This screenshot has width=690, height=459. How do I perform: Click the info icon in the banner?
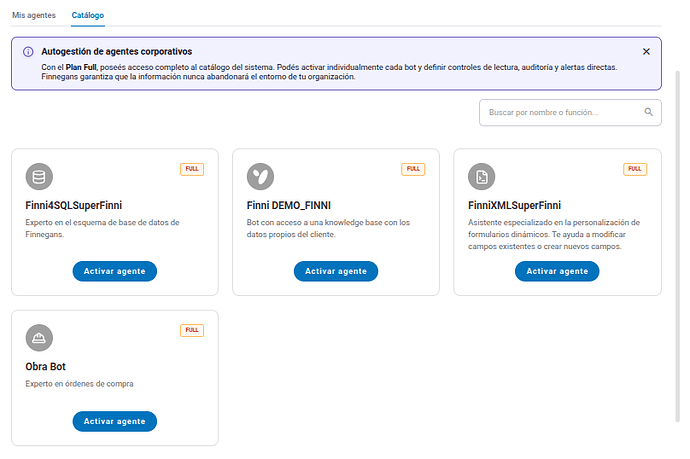(x=28, y=52)
